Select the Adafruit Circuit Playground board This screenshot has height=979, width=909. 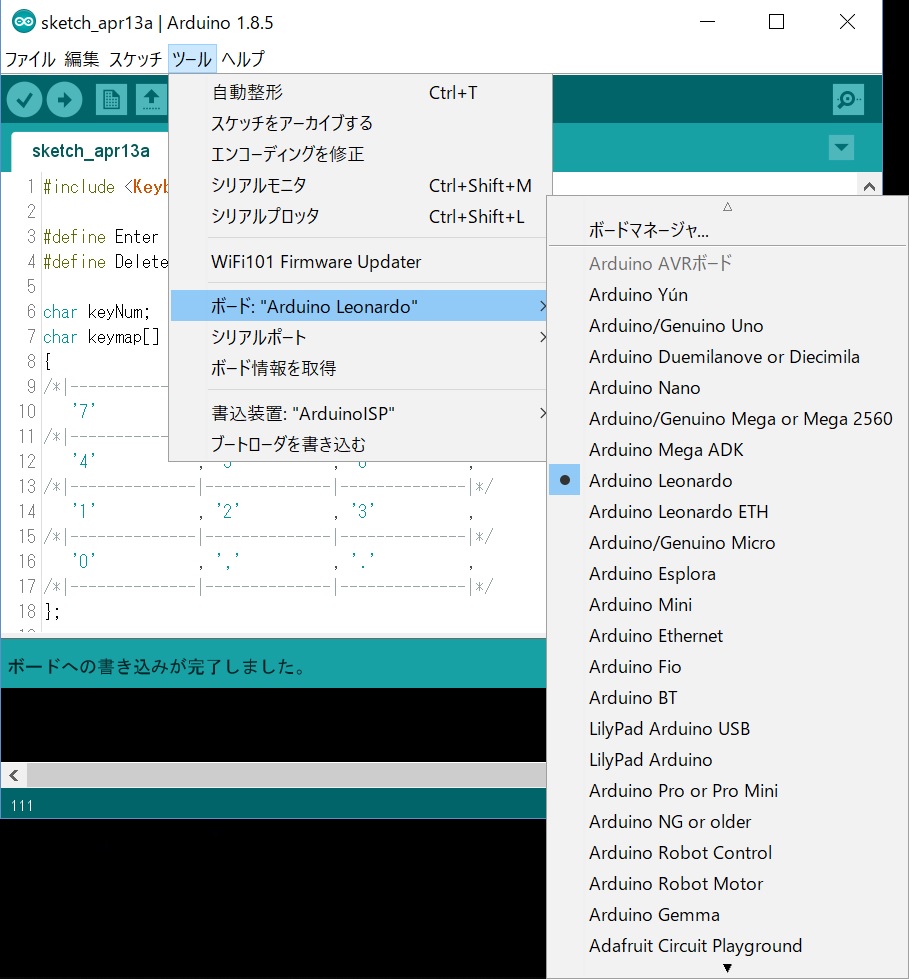point(727,946)
